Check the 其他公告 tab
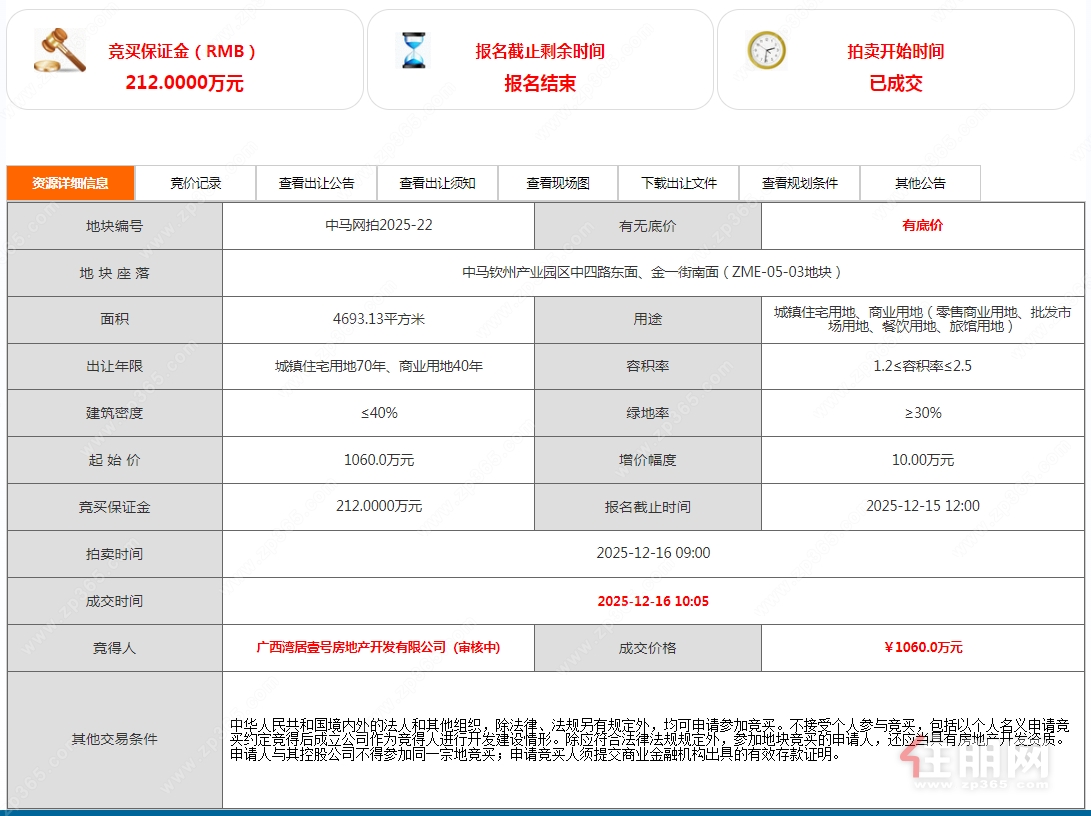1091x816 pixels. (x=920, y=183)
